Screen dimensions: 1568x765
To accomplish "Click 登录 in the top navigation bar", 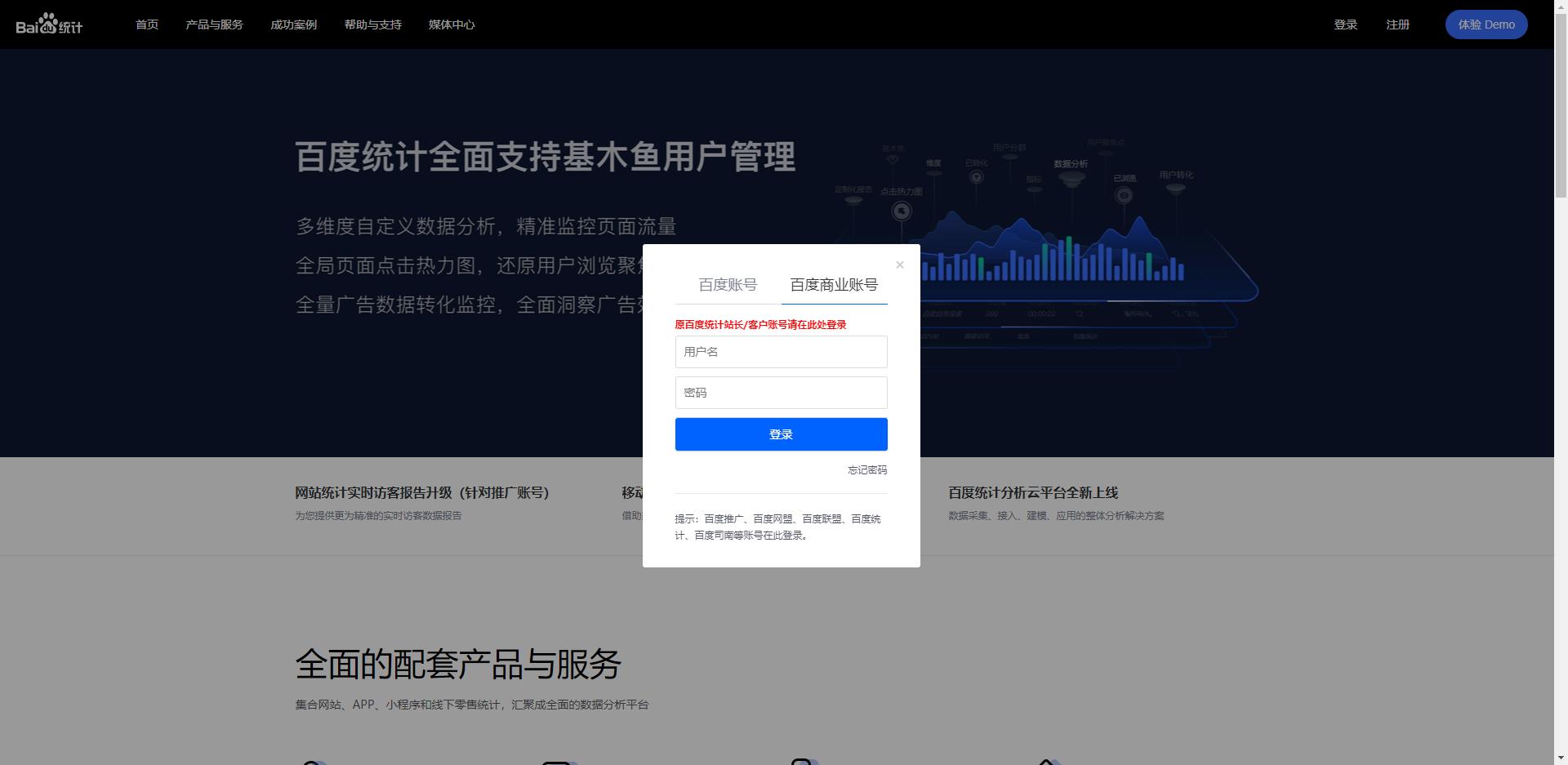I will click(1344, 24).
